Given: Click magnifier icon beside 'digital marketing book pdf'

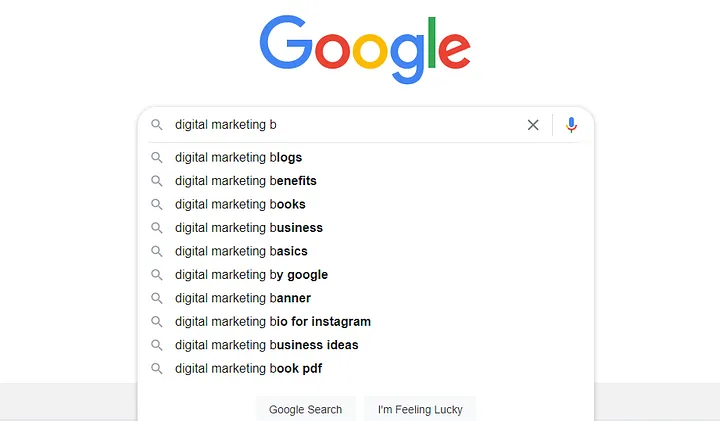Looking at the screenshot, I should pyautogui.click(x=157, y=368).
